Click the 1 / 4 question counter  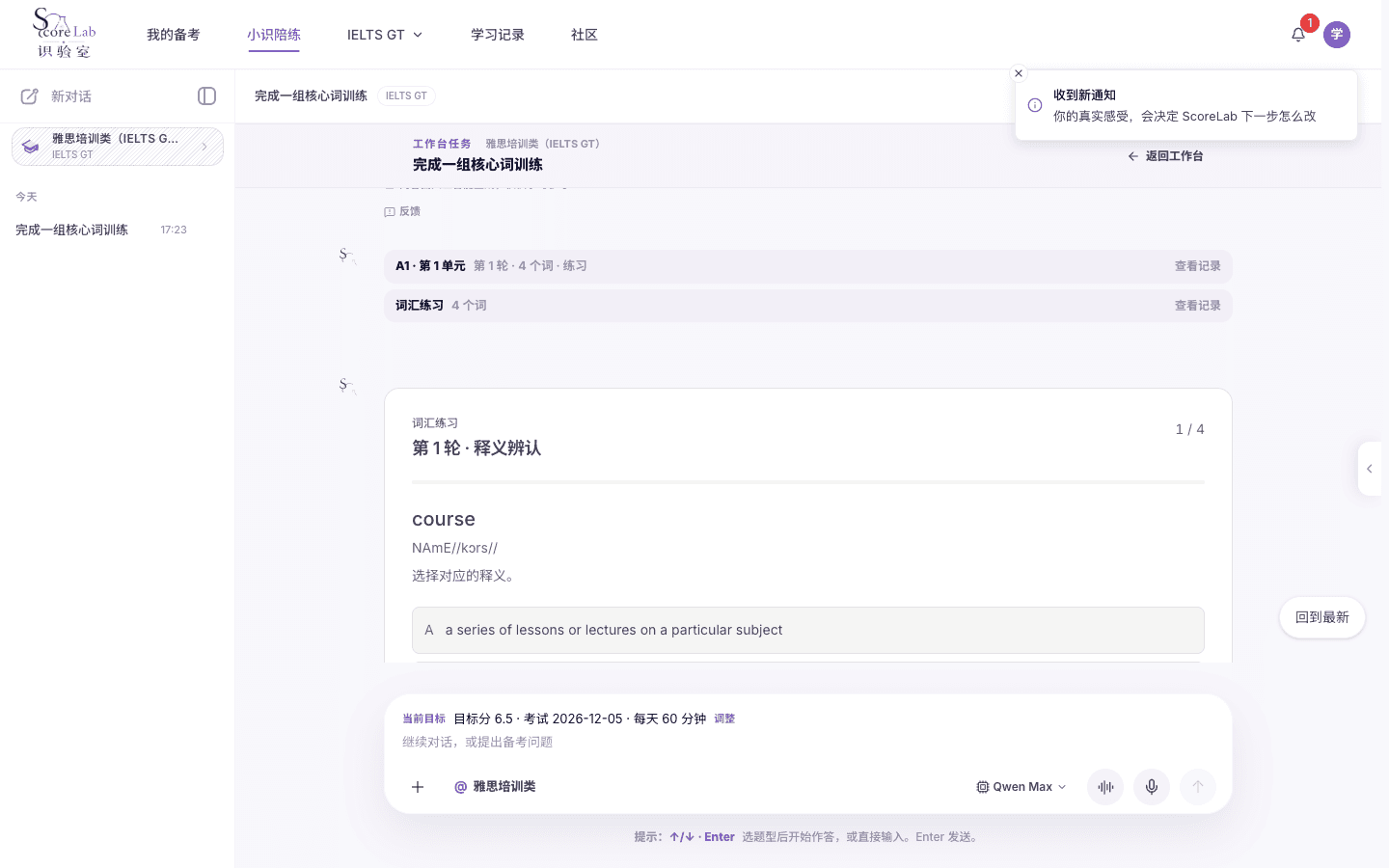click(1189, 429)
